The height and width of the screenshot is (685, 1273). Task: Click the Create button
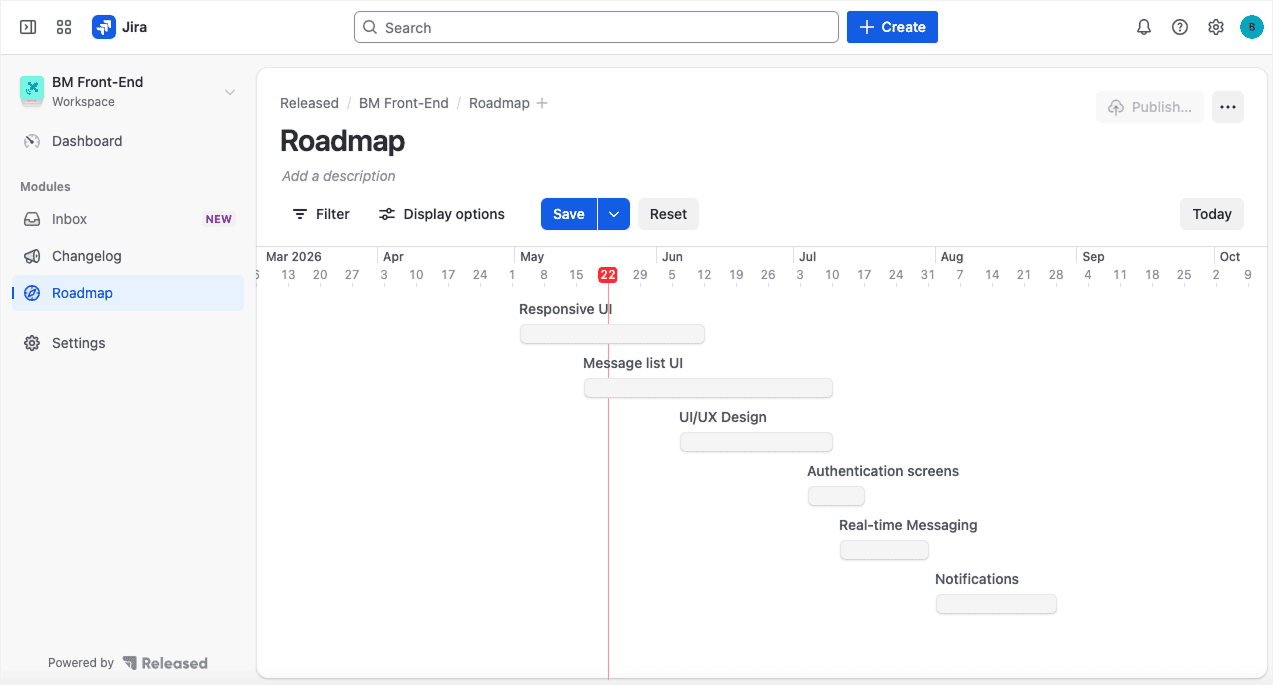click(x=892, y=27)
